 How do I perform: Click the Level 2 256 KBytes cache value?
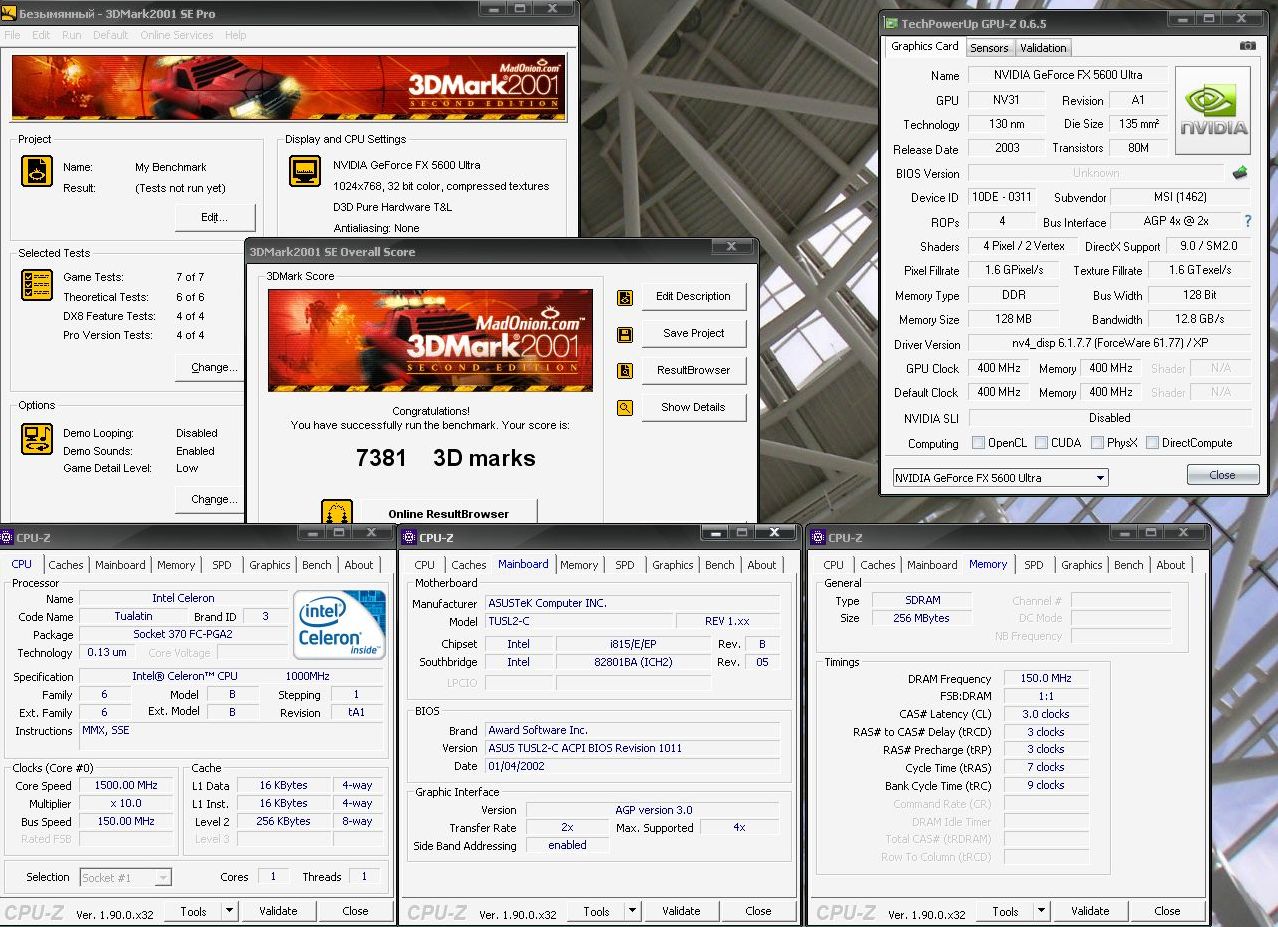point(283,822)
